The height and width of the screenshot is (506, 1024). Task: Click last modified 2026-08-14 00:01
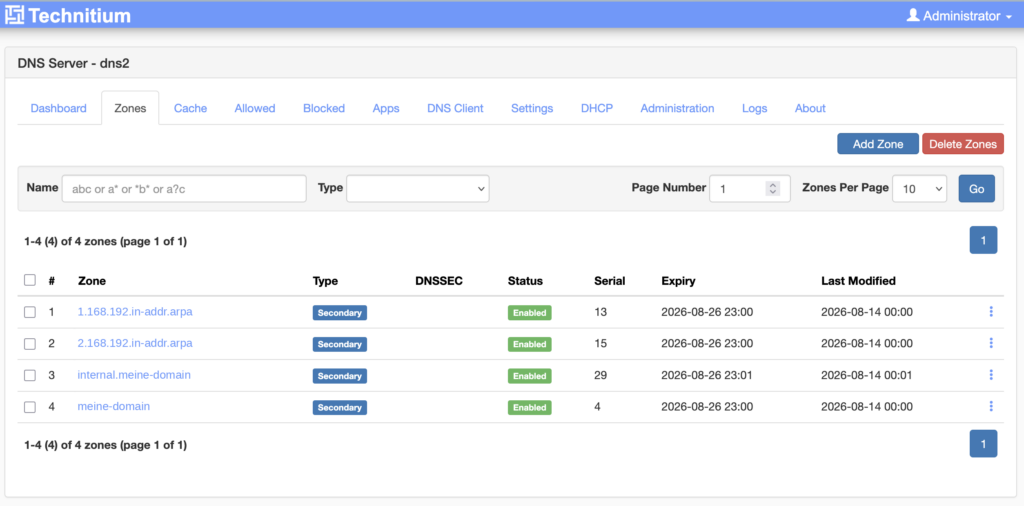[x=867, y=375]
